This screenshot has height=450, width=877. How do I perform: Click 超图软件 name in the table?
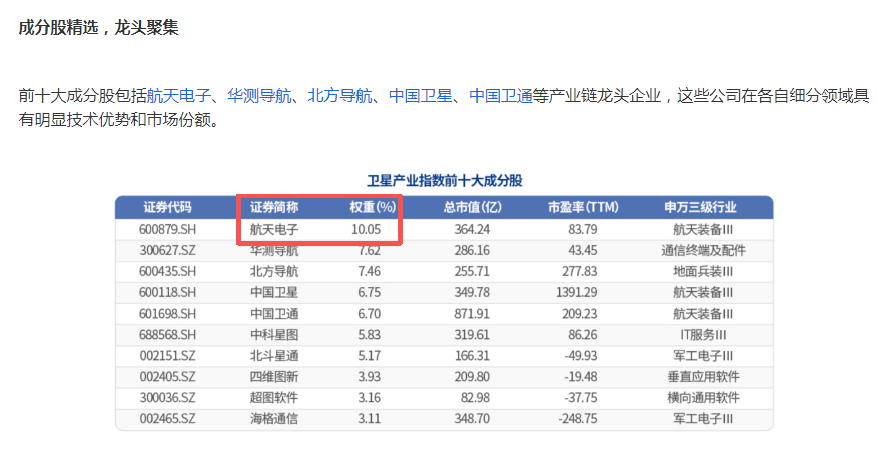pyautogui.click(x=274, y=398)
